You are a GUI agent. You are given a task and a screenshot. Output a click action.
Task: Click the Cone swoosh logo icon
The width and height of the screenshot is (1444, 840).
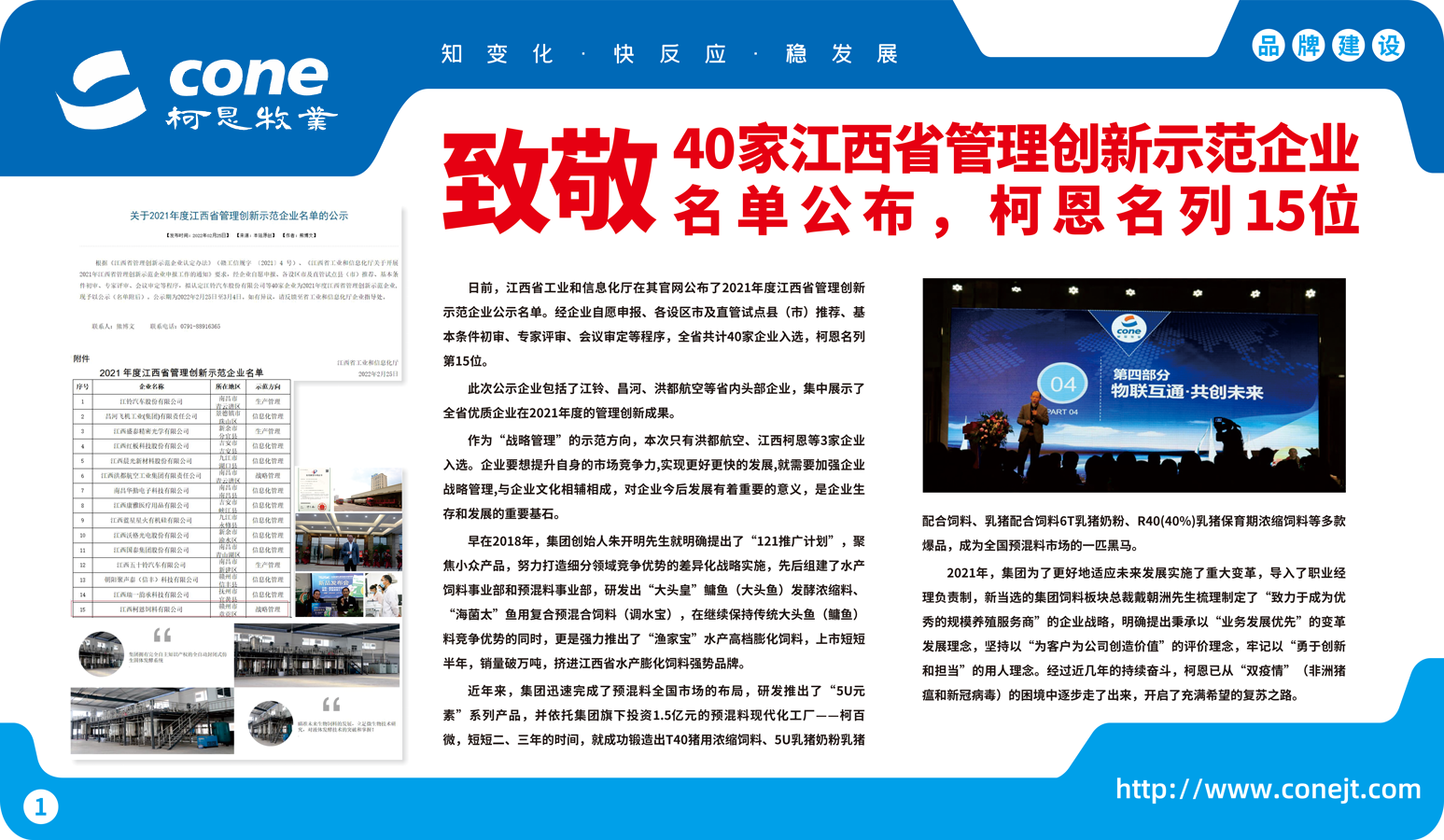pos(101,90)
